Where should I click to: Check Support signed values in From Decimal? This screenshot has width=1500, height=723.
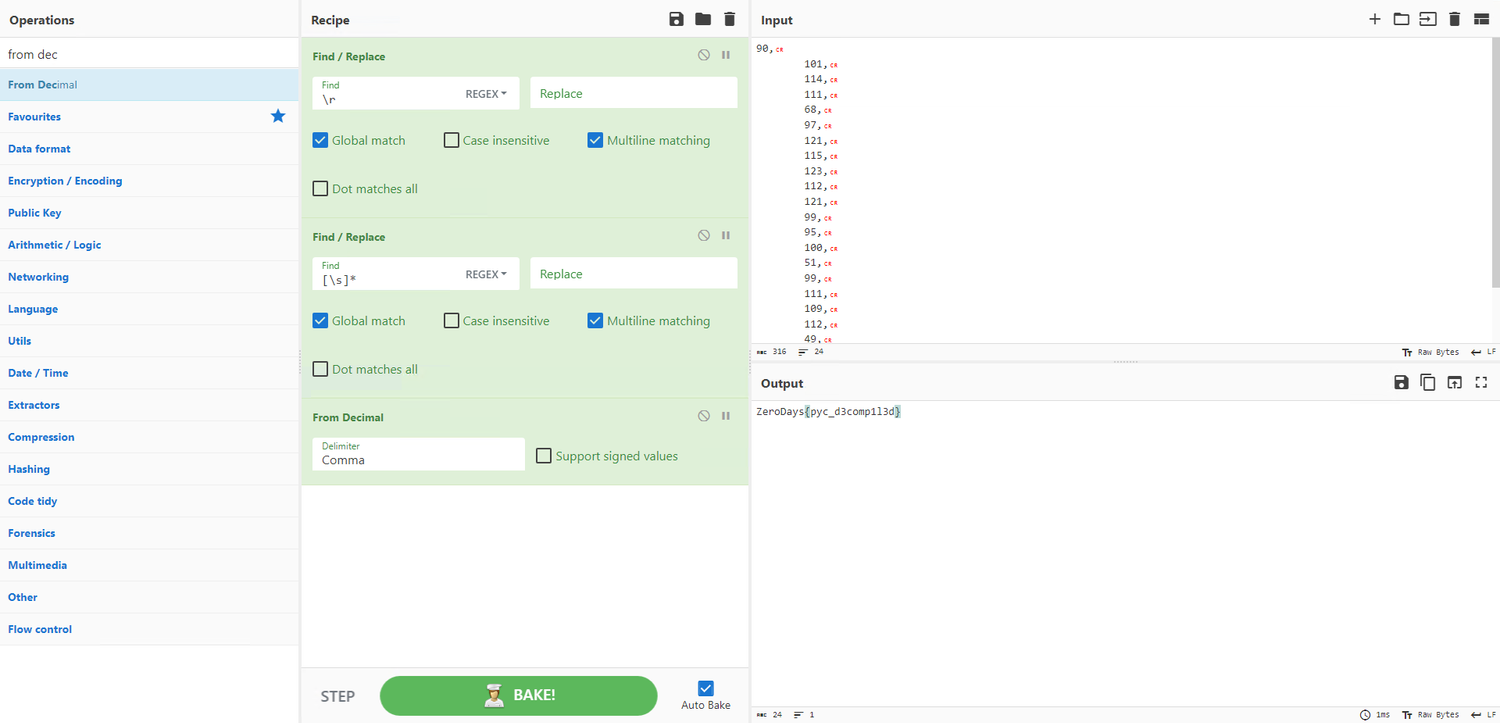tap(543, 455)
